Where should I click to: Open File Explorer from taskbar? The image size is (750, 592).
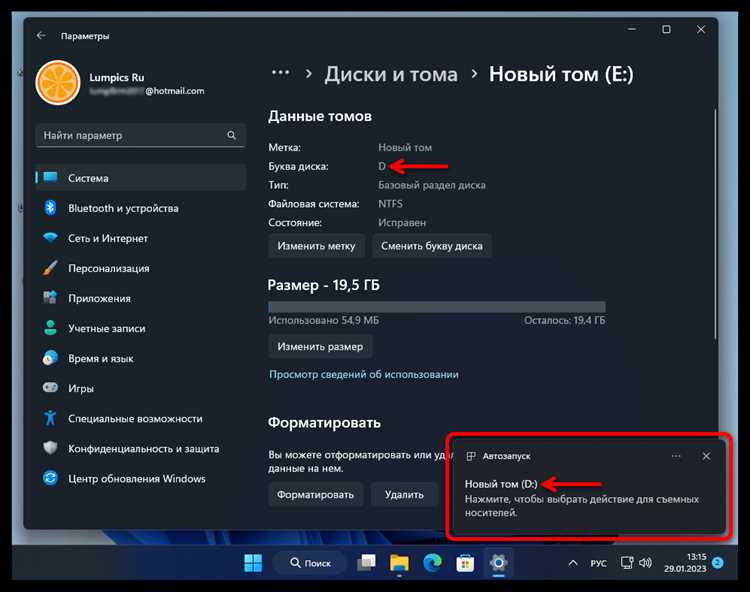coord(399,563)
